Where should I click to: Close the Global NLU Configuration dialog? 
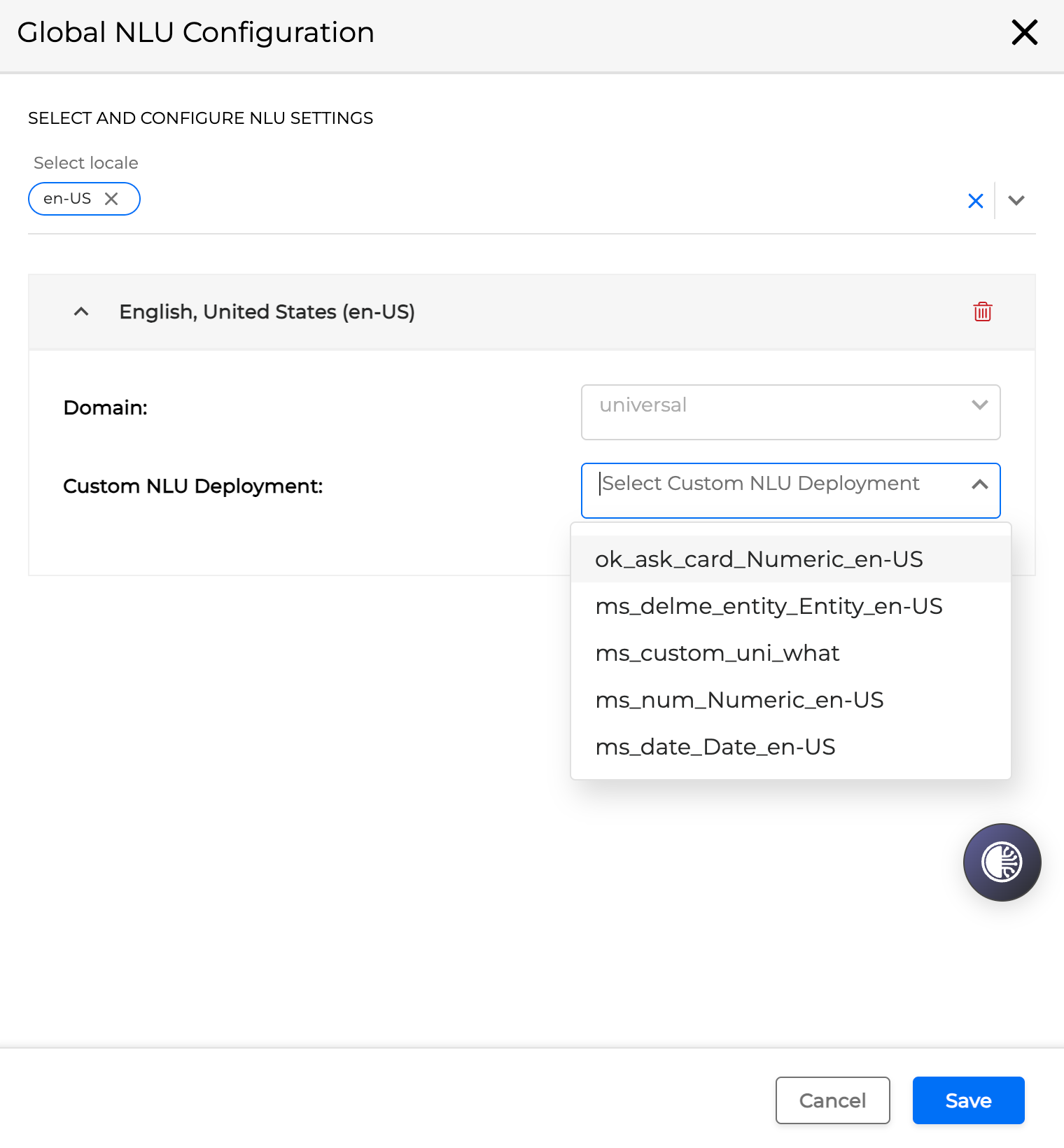point(1024,32)
